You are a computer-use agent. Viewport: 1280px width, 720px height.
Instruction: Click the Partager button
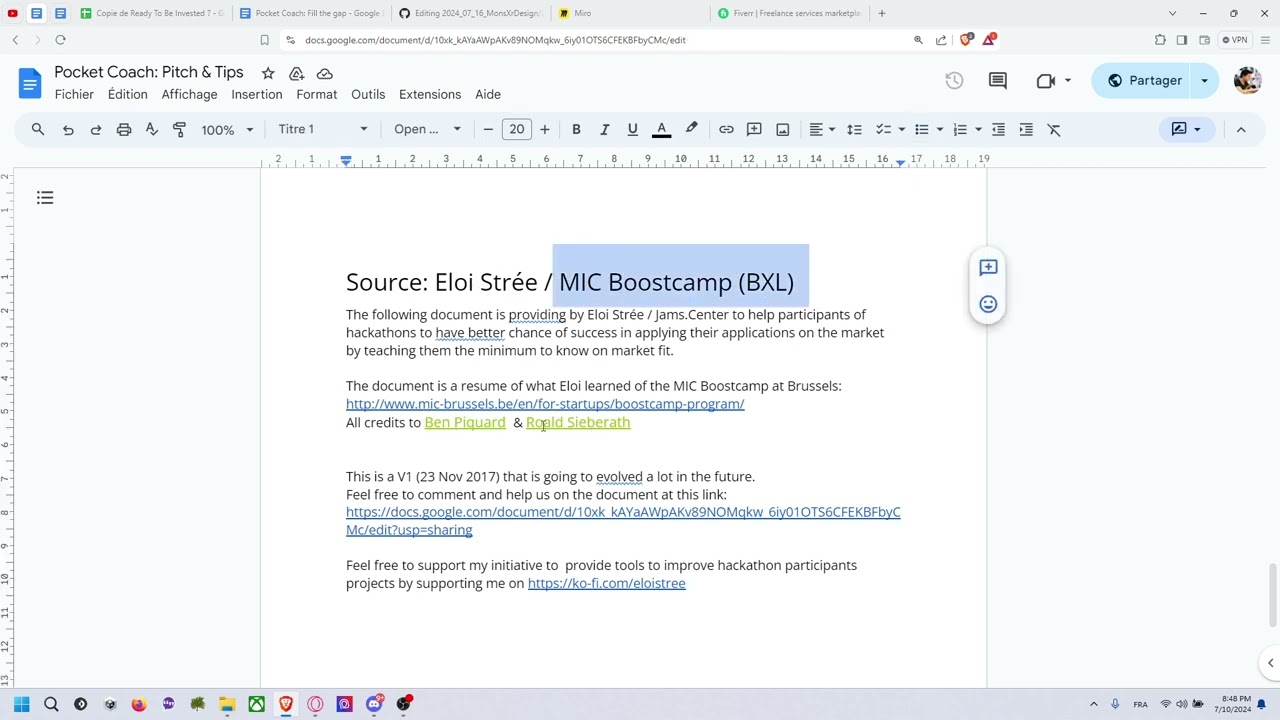[1143, 81]
